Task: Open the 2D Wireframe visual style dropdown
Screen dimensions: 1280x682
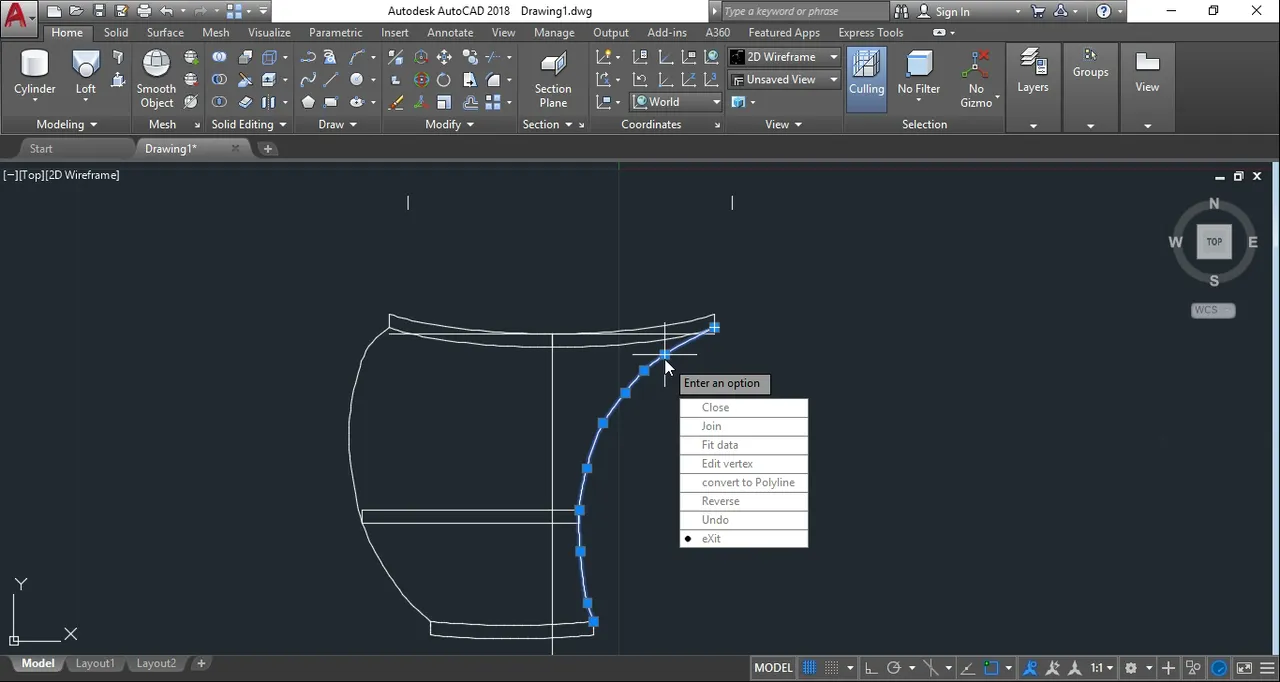Action: click(784, 57)
